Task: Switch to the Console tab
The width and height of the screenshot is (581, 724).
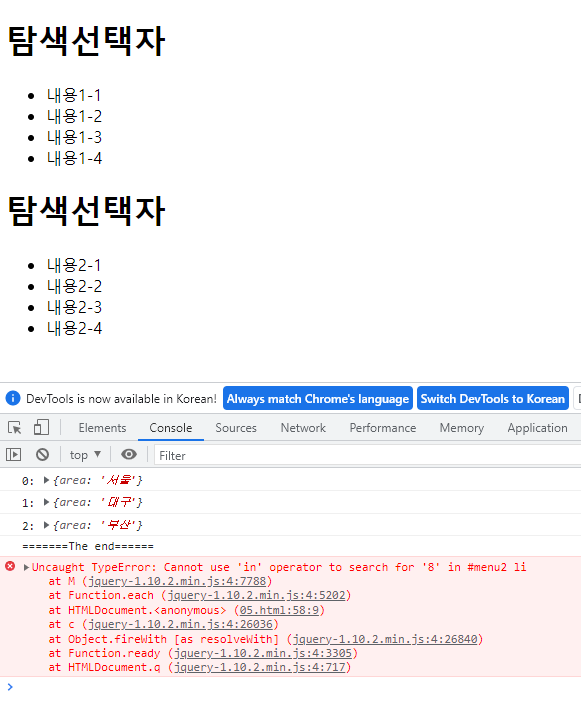Action: [170, 428]
